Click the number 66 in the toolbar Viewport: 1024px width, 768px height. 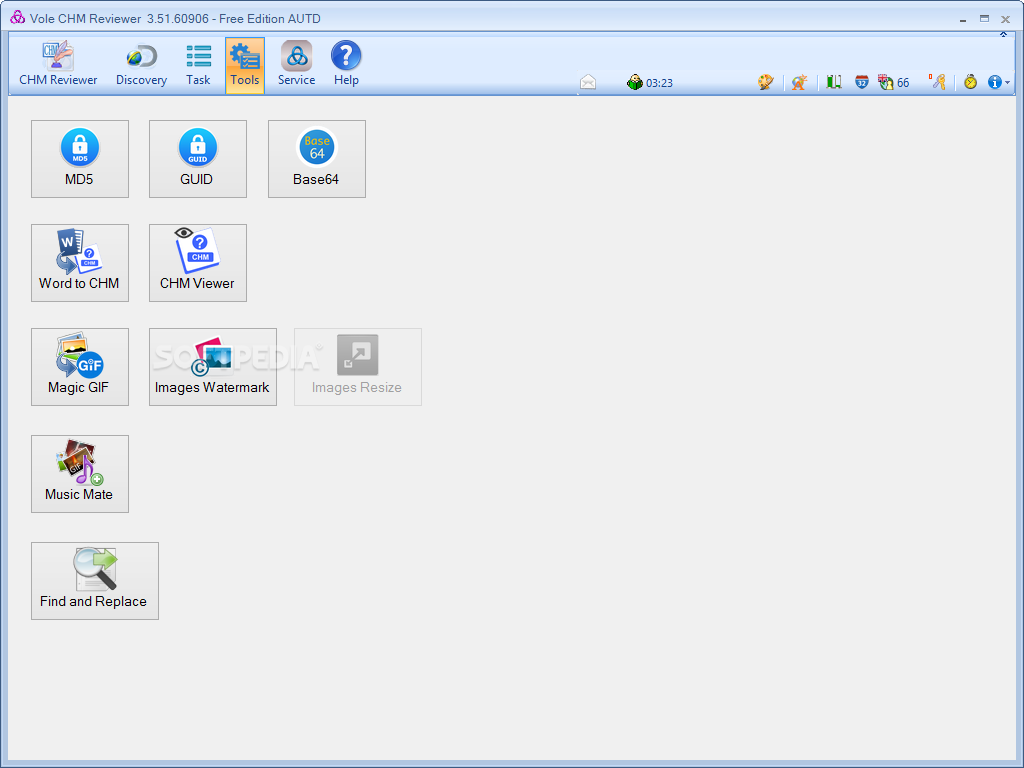pyautogui.click(x=903, y=83)
